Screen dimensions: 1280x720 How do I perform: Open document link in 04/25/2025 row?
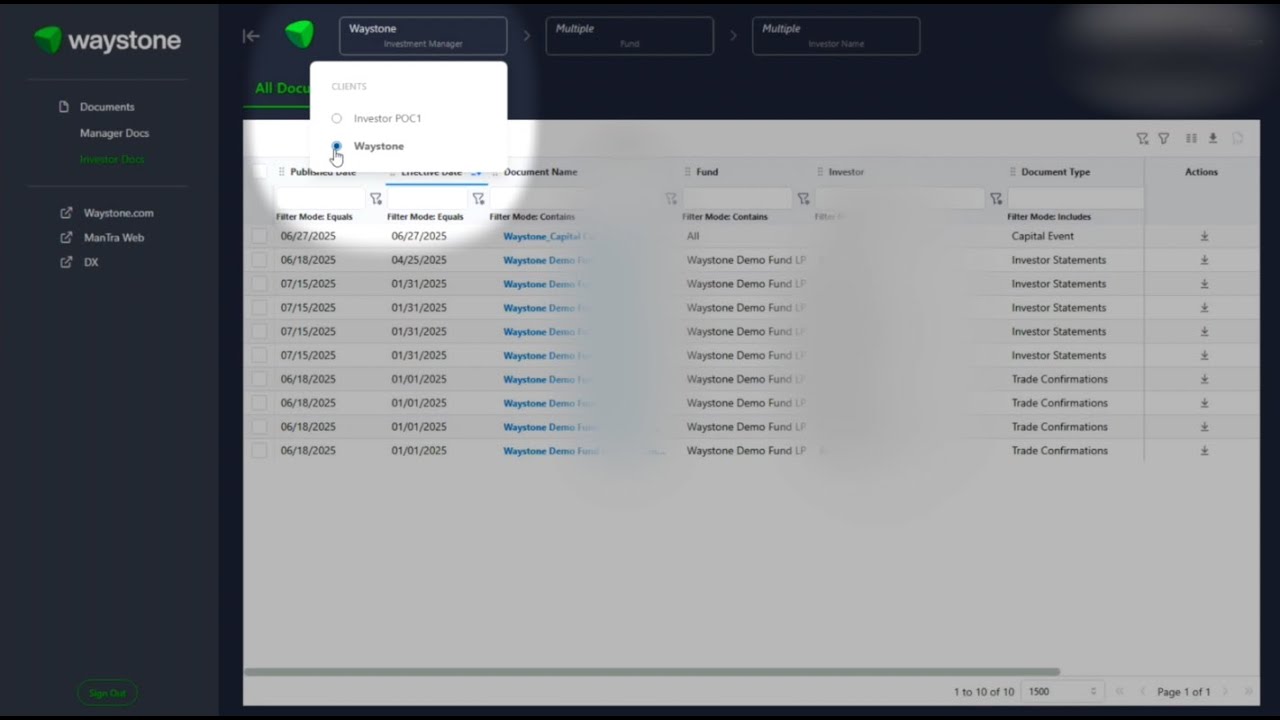click(548, 260)
